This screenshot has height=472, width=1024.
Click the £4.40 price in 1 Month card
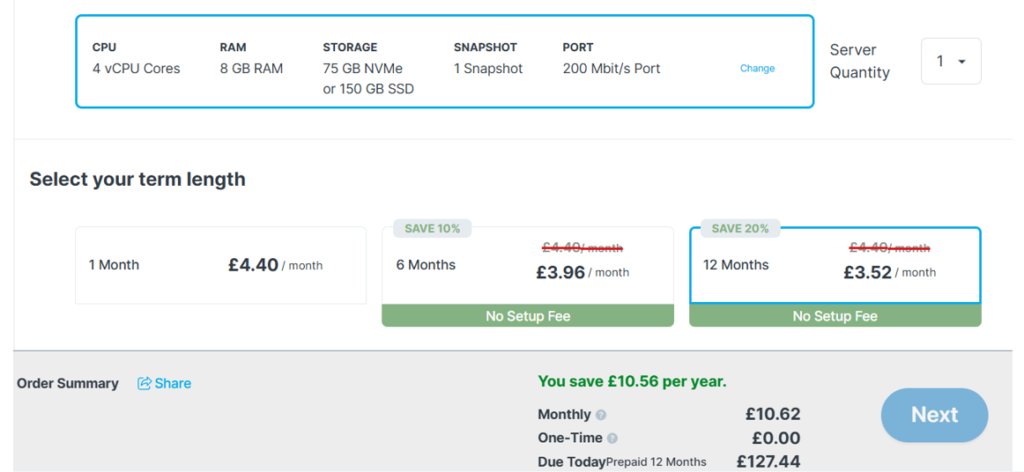click(x=253, y=265)
